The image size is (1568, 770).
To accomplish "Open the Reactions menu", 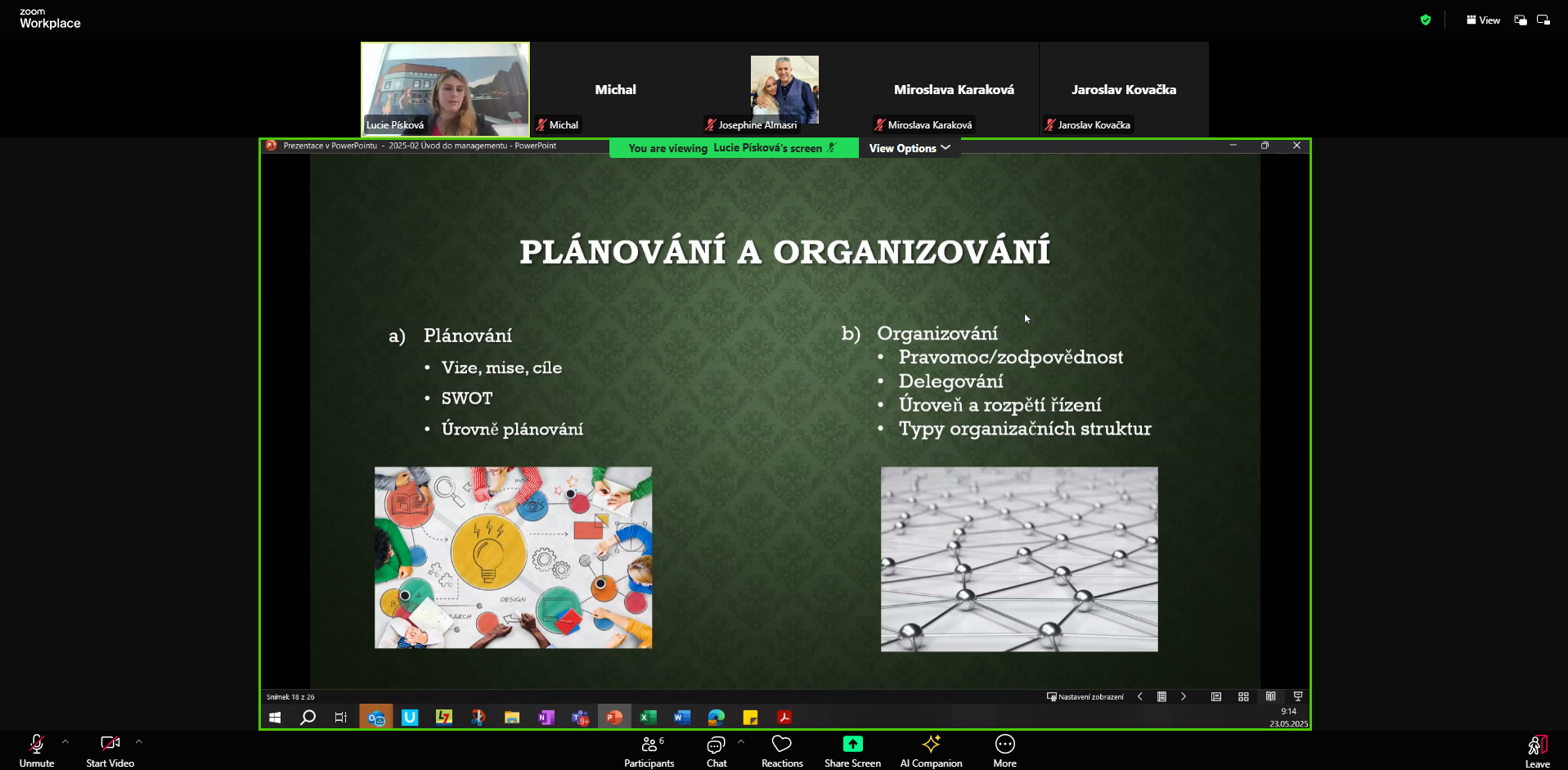I will click(781, 750).
